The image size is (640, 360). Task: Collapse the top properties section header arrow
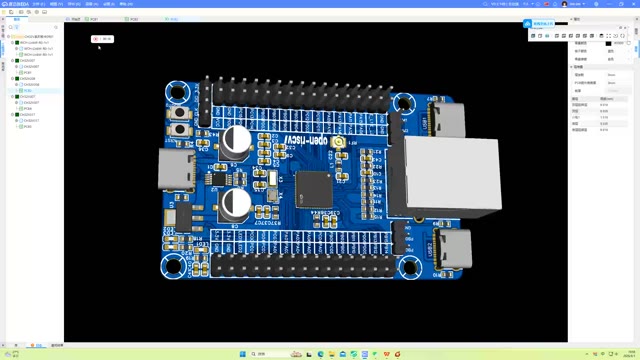(571, 19)
